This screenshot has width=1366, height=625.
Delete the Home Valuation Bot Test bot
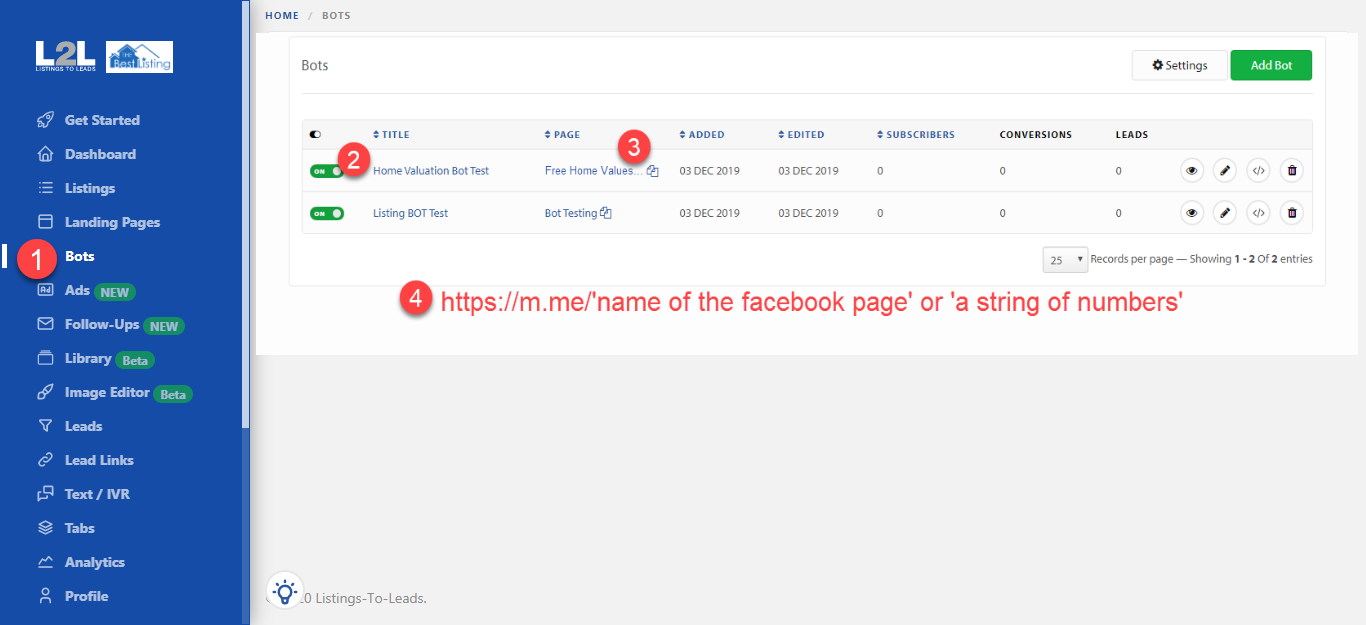click(1292, 171)
